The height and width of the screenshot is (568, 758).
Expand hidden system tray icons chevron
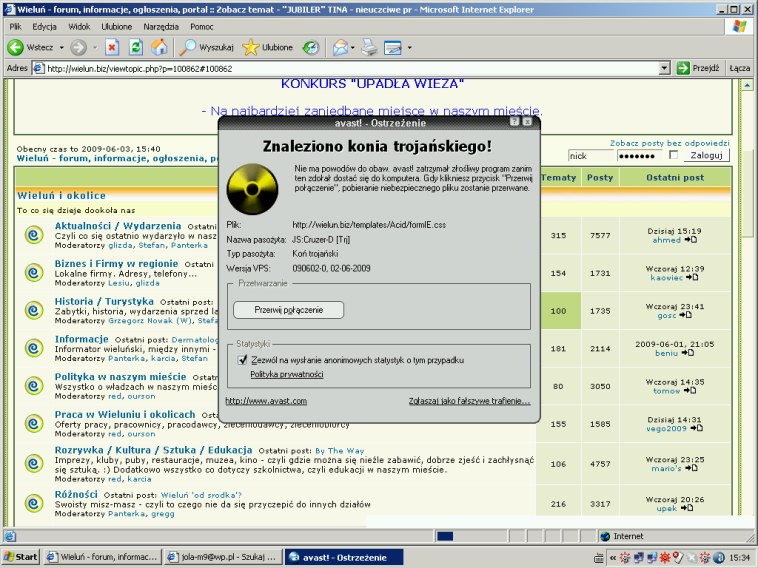[x=613, y=558]
